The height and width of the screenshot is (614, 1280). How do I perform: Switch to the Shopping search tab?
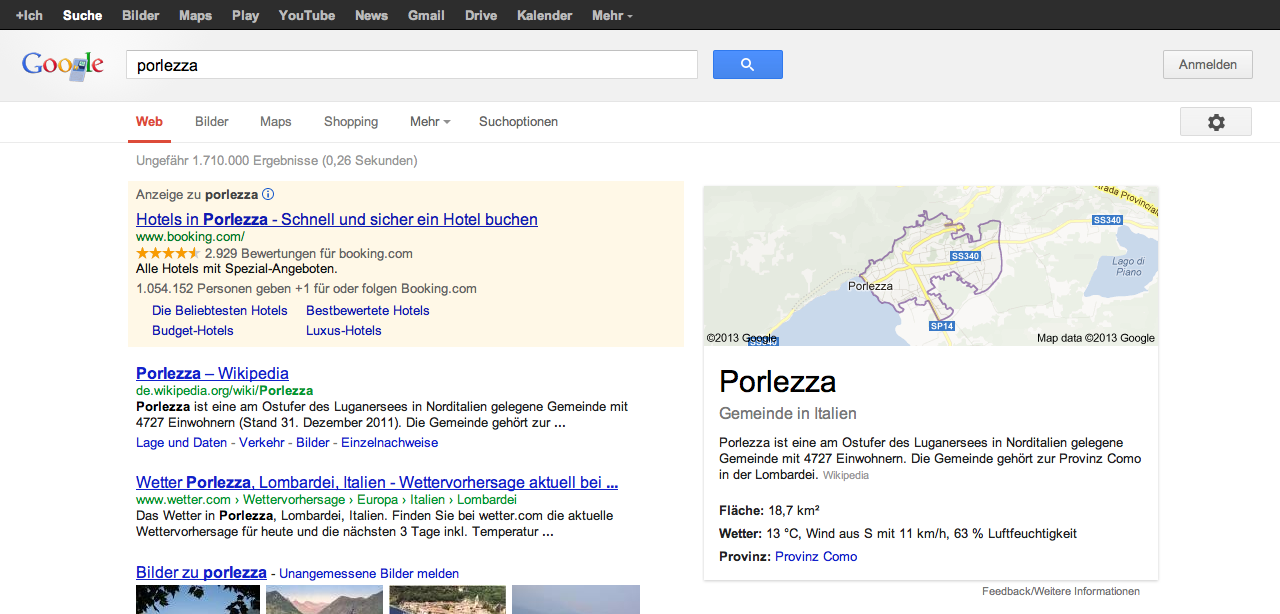click(x=351, y=122)
